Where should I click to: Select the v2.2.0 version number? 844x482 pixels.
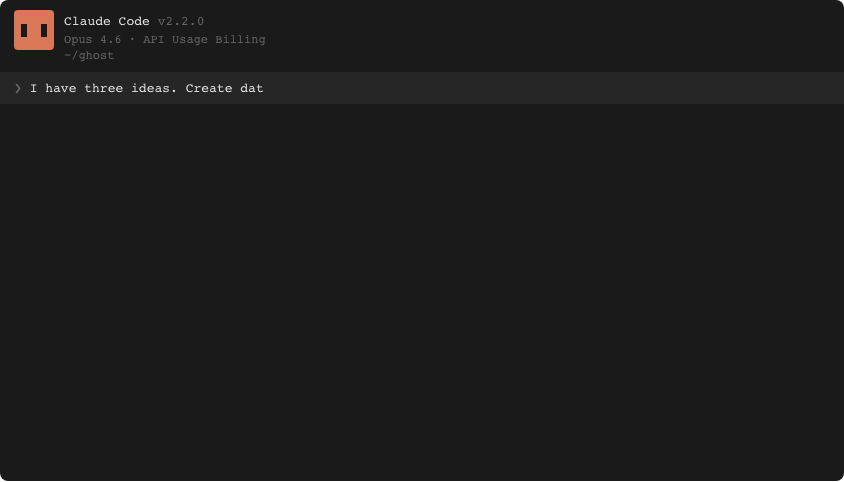point(181,21)
